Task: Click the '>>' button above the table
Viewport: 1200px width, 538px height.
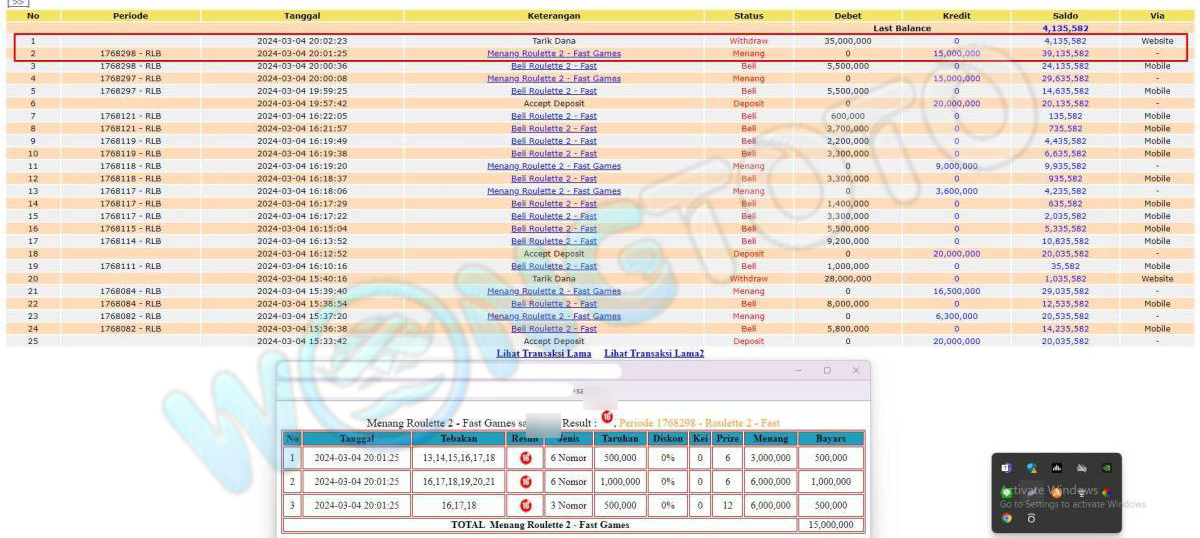Action: [18, 3]
